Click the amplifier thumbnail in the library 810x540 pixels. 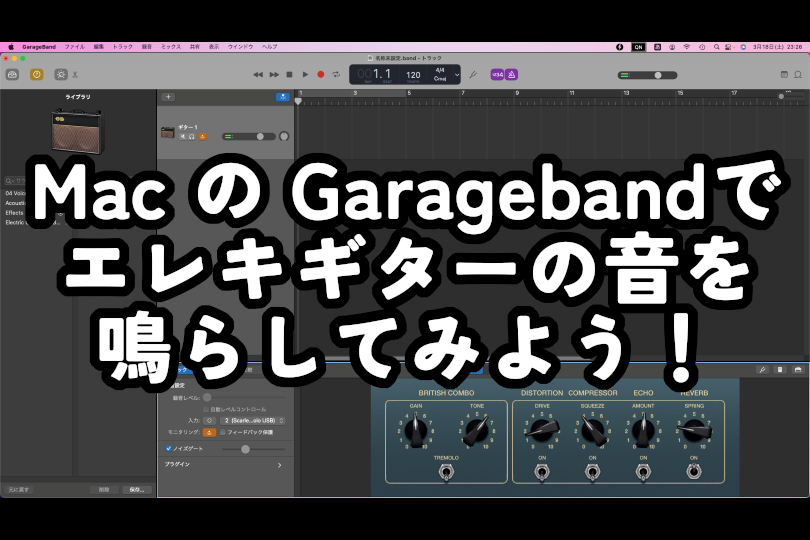click(x=77, y=131)
